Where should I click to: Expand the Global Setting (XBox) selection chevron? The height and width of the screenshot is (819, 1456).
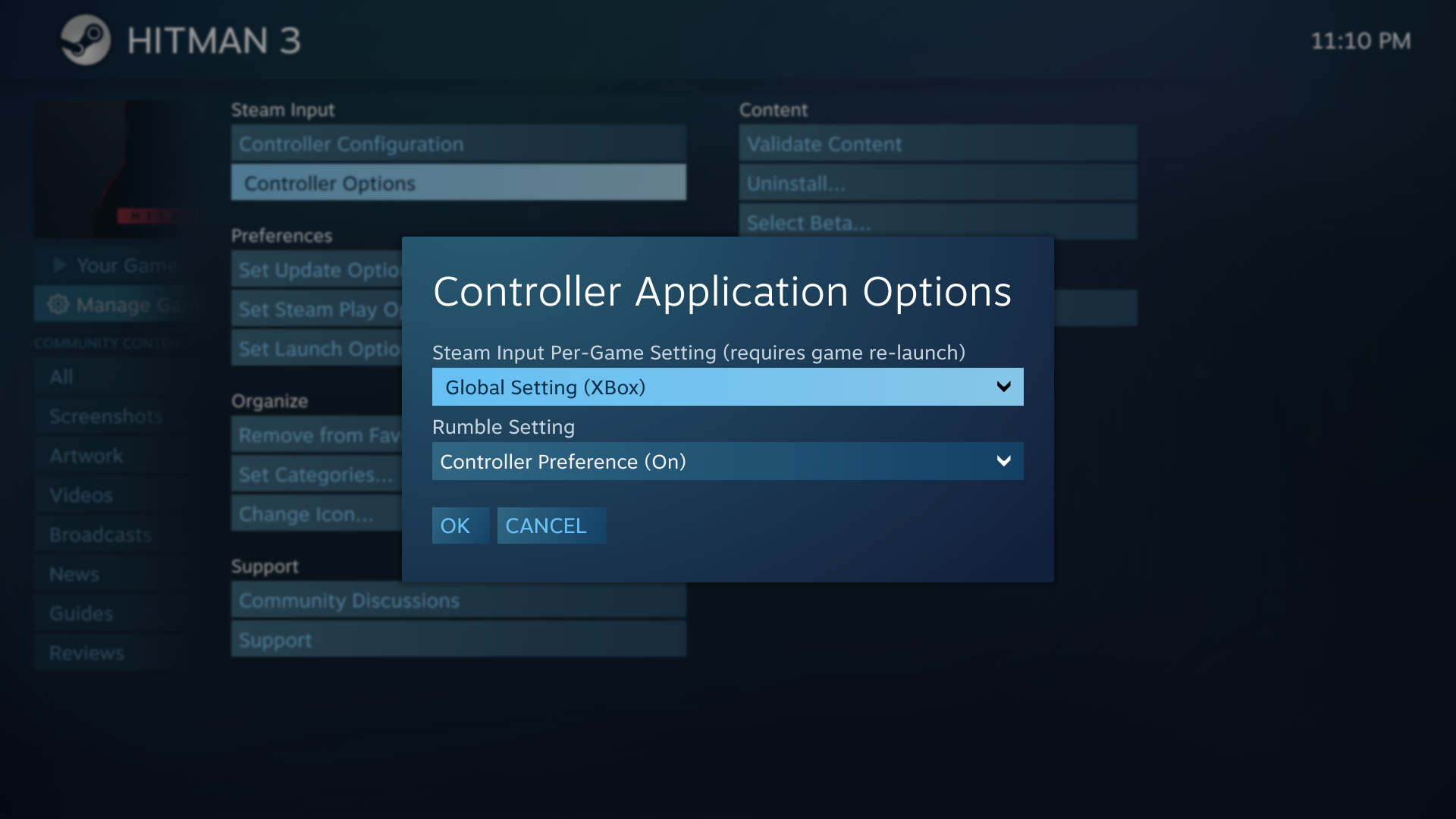(x=1004, y=387)
